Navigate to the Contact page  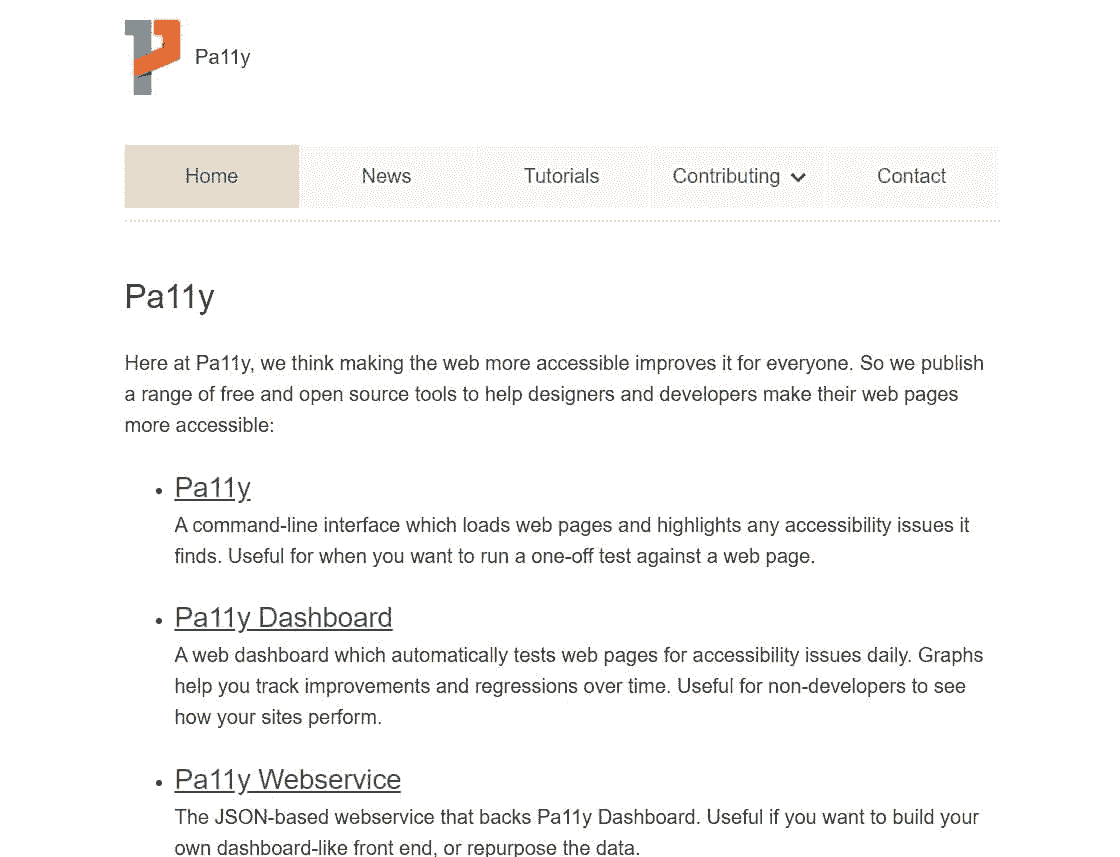(911, 176)
